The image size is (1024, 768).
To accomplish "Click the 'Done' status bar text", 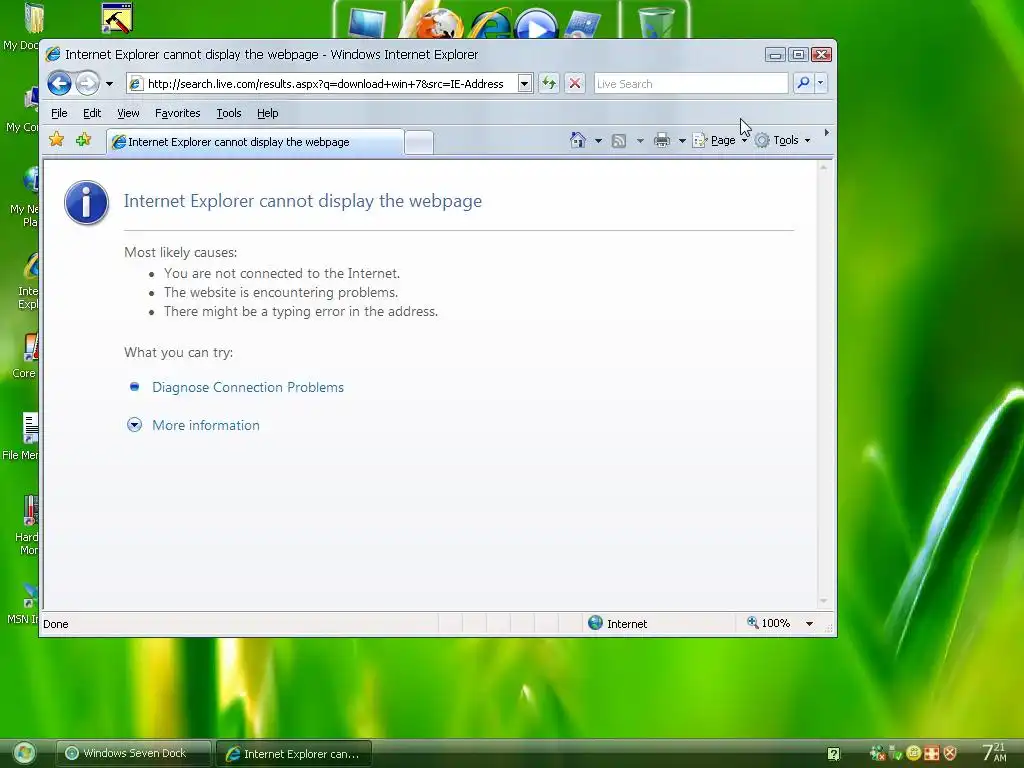I will [56, 624].
